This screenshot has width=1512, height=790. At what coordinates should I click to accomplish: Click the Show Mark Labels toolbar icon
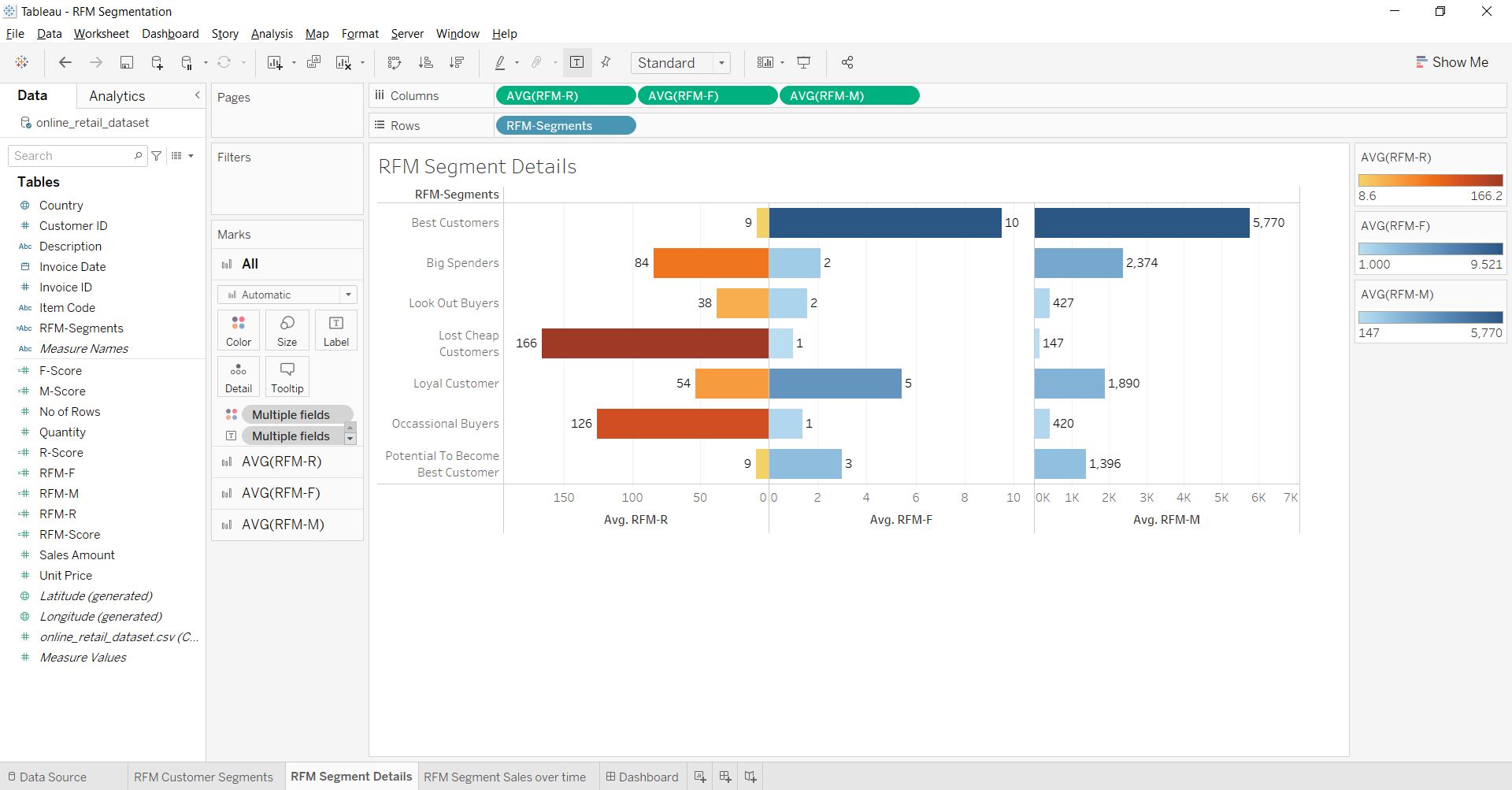click(577, 62)
